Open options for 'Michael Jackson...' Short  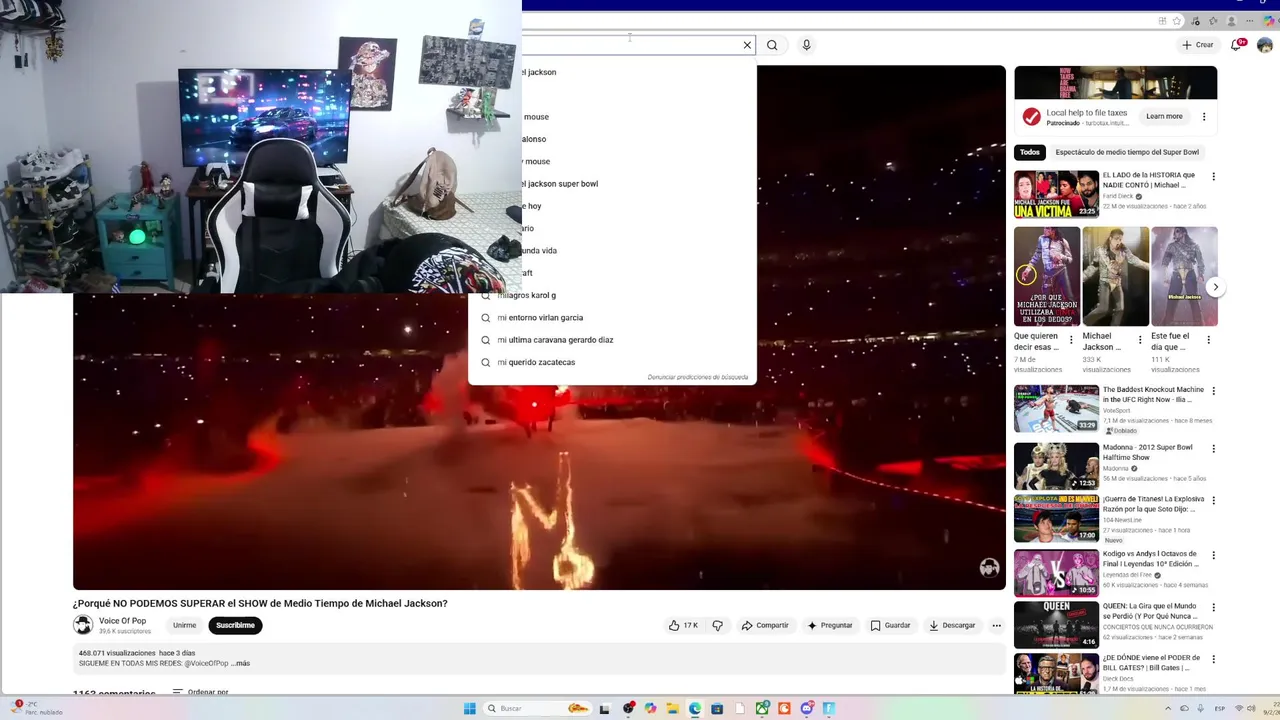pos(1140,340)
